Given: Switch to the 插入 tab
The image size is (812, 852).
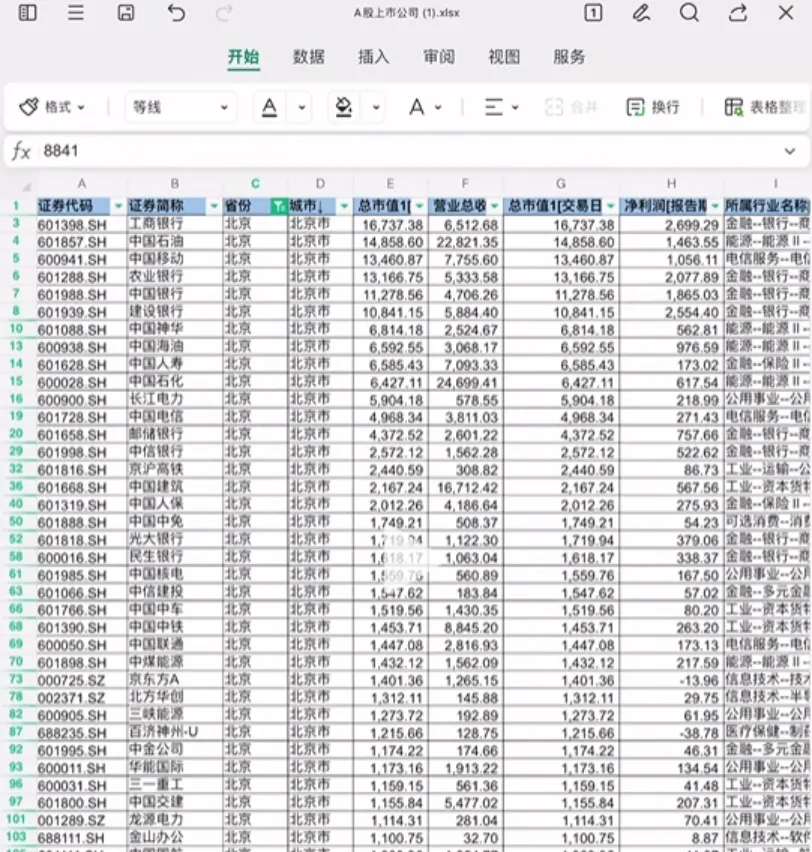Looking at the screenshot, I should click(374, 57).
